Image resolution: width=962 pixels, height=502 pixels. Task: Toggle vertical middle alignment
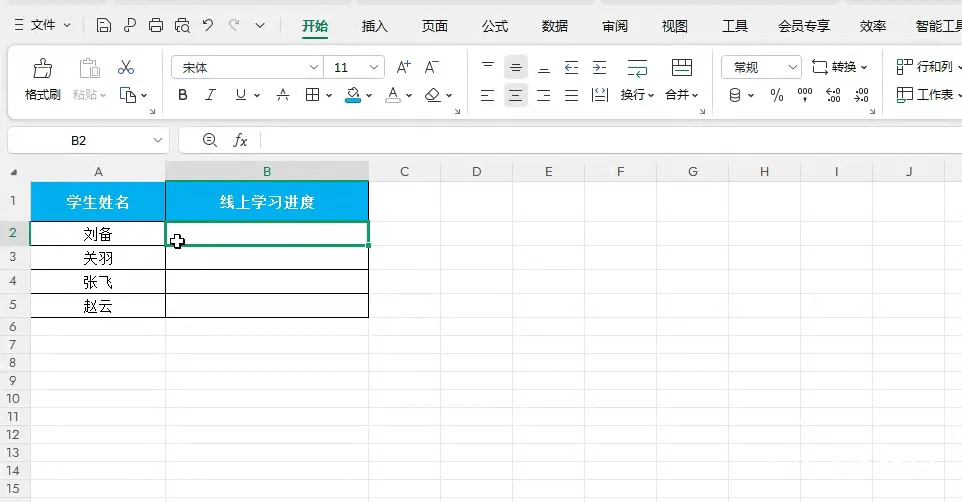pos(515,67)
